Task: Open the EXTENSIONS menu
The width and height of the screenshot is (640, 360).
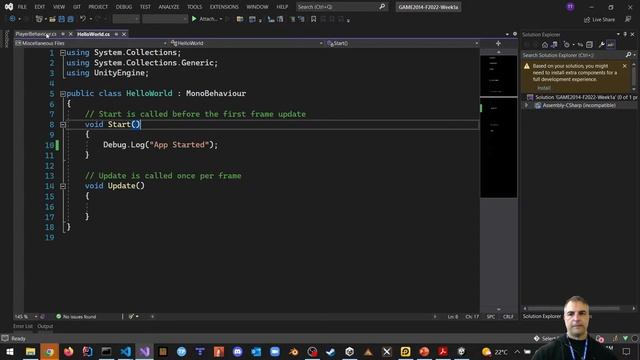Action: click(x=224, y=7)
